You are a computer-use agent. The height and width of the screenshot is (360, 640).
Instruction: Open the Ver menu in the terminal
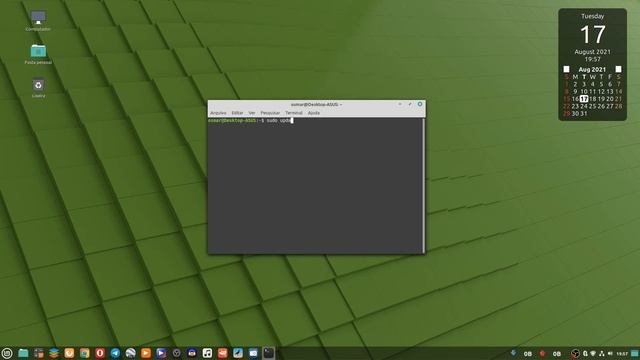click(x=252, y=113)
